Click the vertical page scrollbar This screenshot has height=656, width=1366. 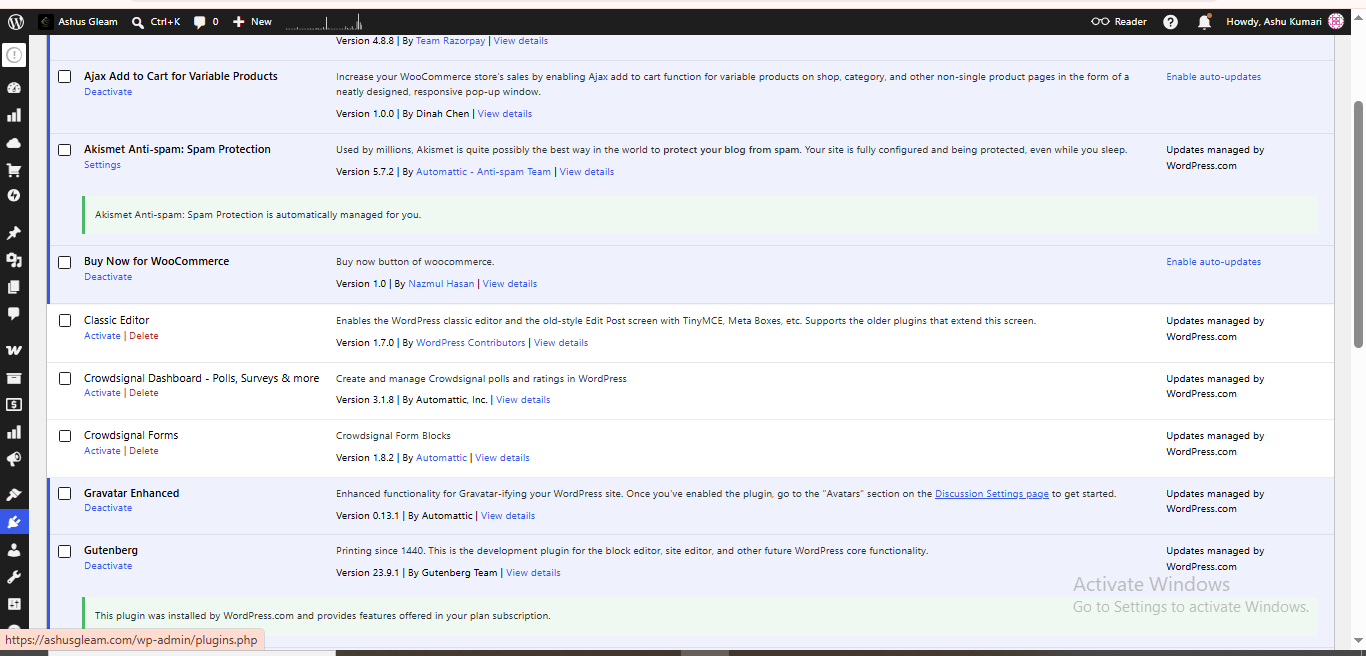(1358, 224)
